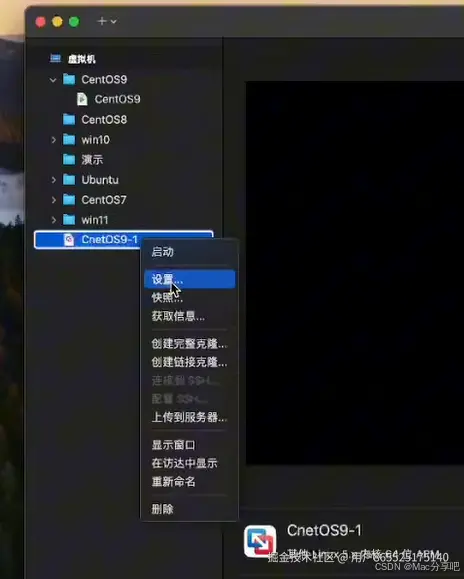464x579 pixels.
Task: Choose 获取信息... from the context menu
Action: tap(189, 316)
